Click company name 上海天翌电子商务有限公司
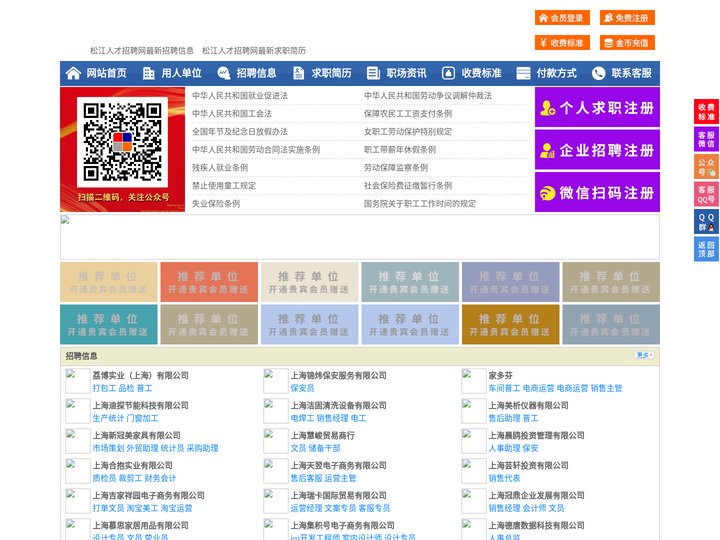The height and width of the screenshot is (540, 720). click(x=338, y=465)
